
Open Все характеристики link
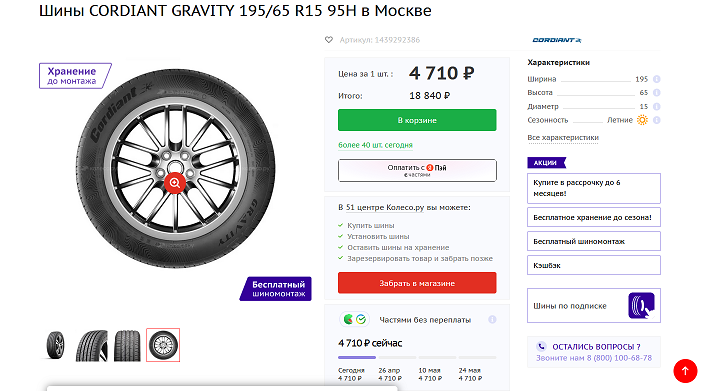coord(563,138)
